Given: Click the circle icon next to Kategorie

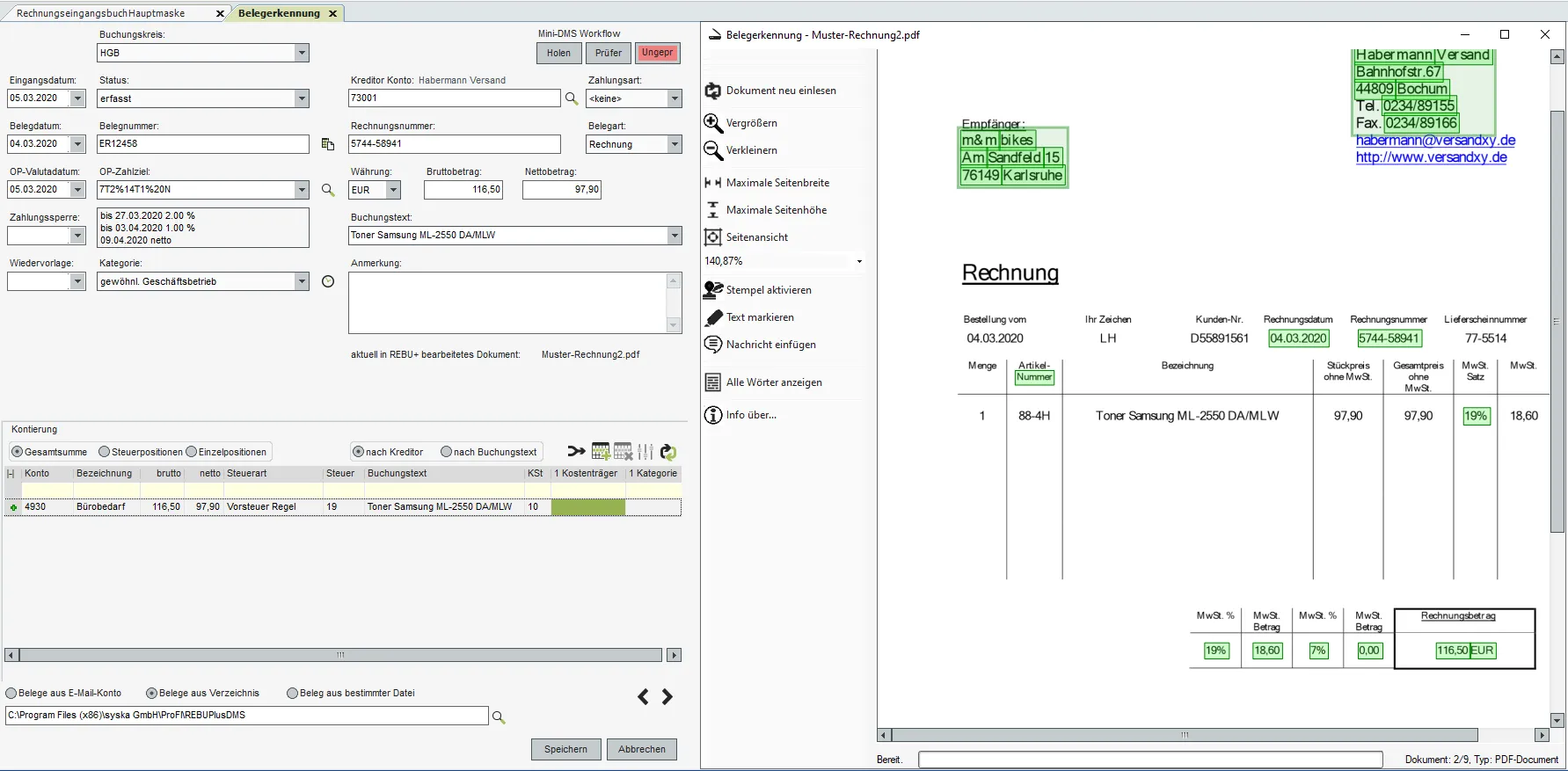Looking at the screenshot, I should tap(328, 281).
